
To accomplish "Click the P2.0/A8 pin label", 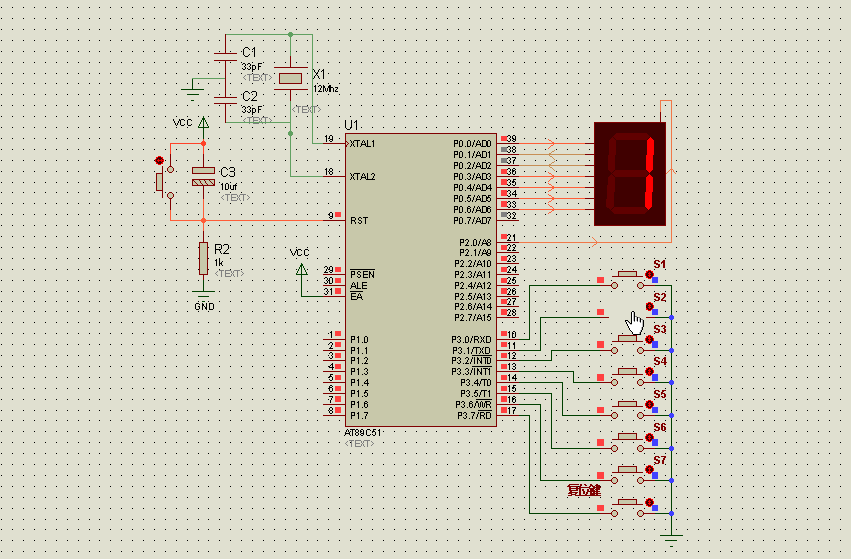I will click(x=475, y=242).
